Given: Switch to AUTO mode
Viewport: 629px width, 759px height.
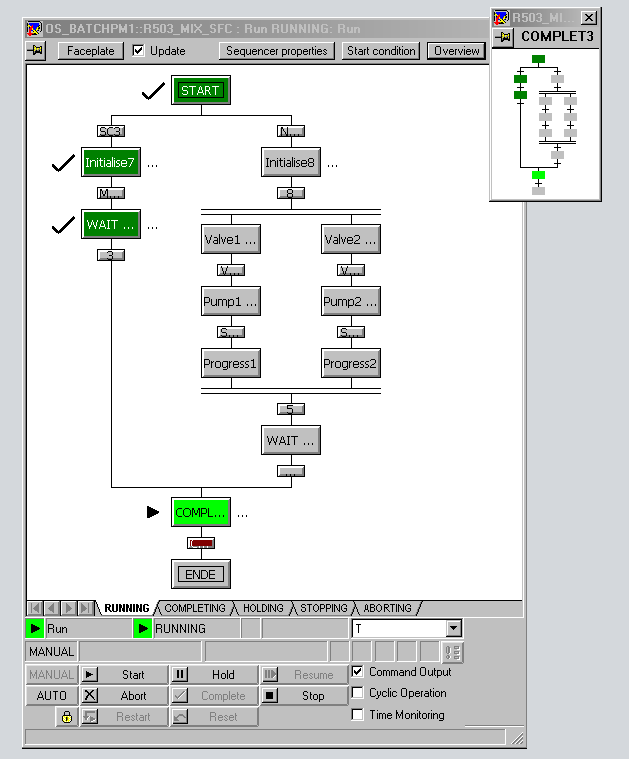Looking at the screenshot, I should point(51,696).
